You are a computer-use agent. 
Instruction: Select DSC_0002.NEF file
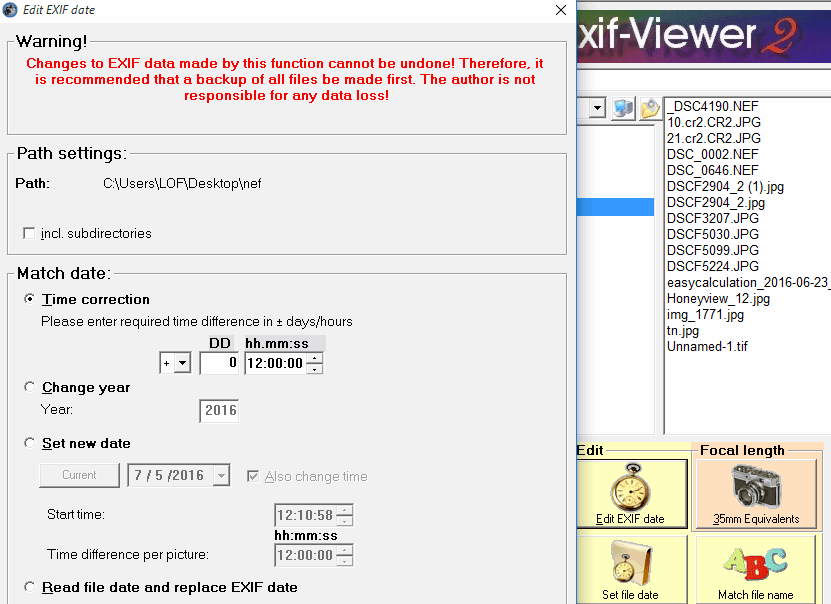click(x=713, y=154)
